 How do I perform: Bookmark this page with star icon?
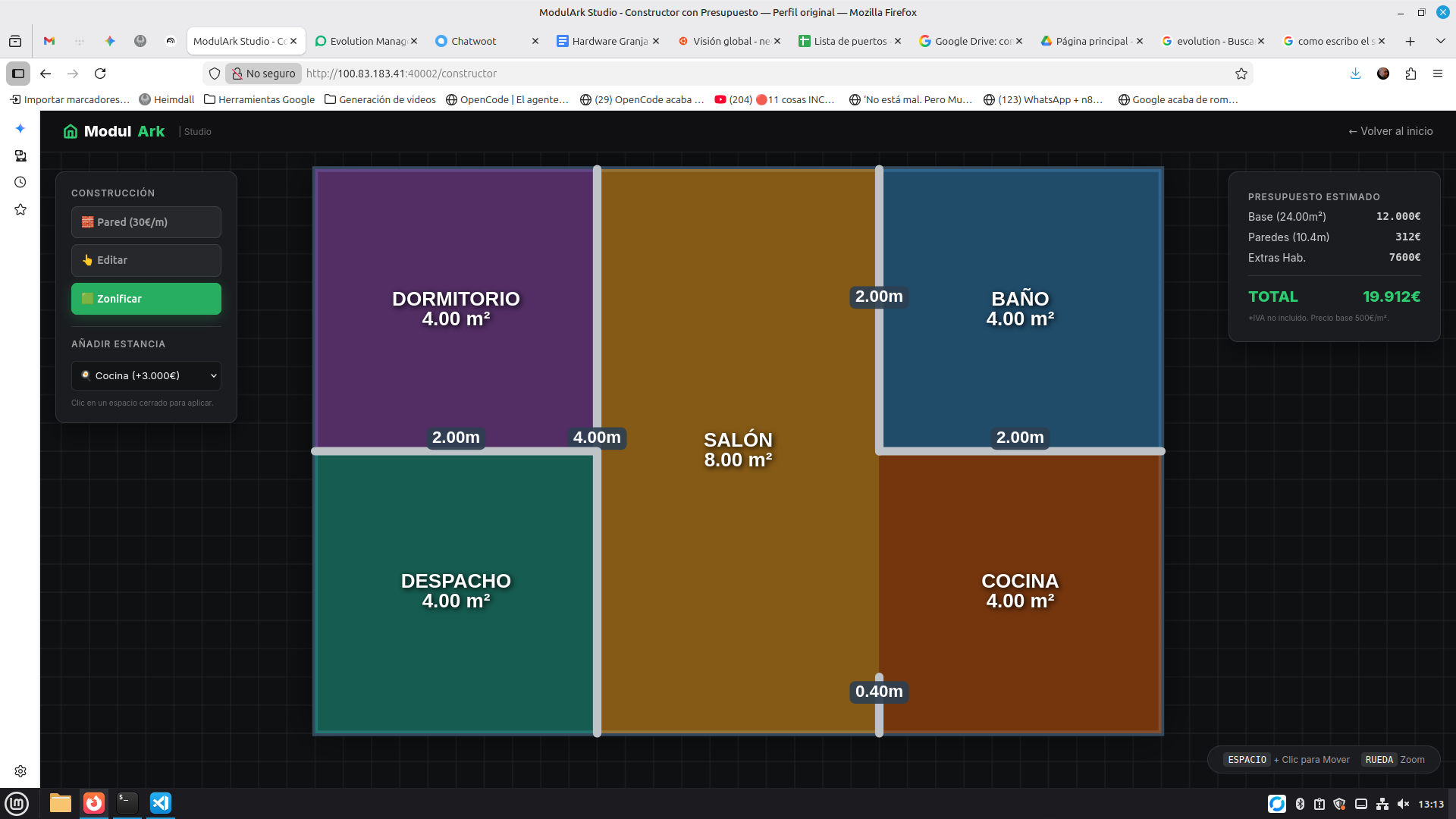pos(1241,74)
